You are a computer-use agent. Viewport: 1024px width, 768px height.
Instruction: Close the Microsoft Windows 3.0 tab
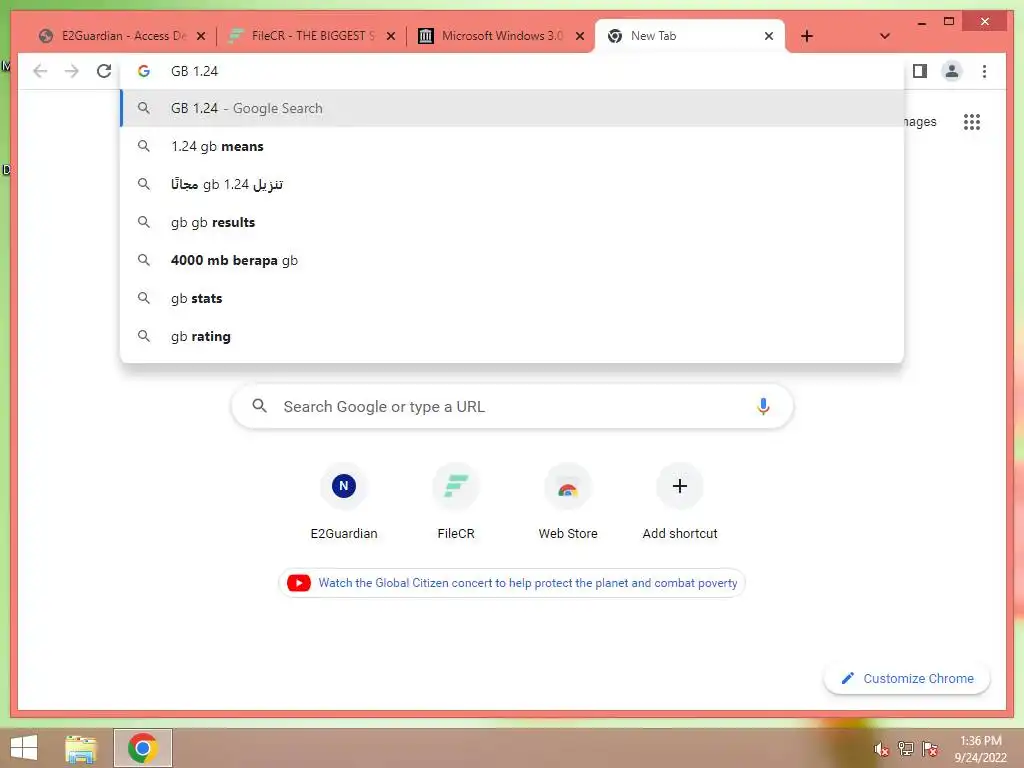(579, 36)
